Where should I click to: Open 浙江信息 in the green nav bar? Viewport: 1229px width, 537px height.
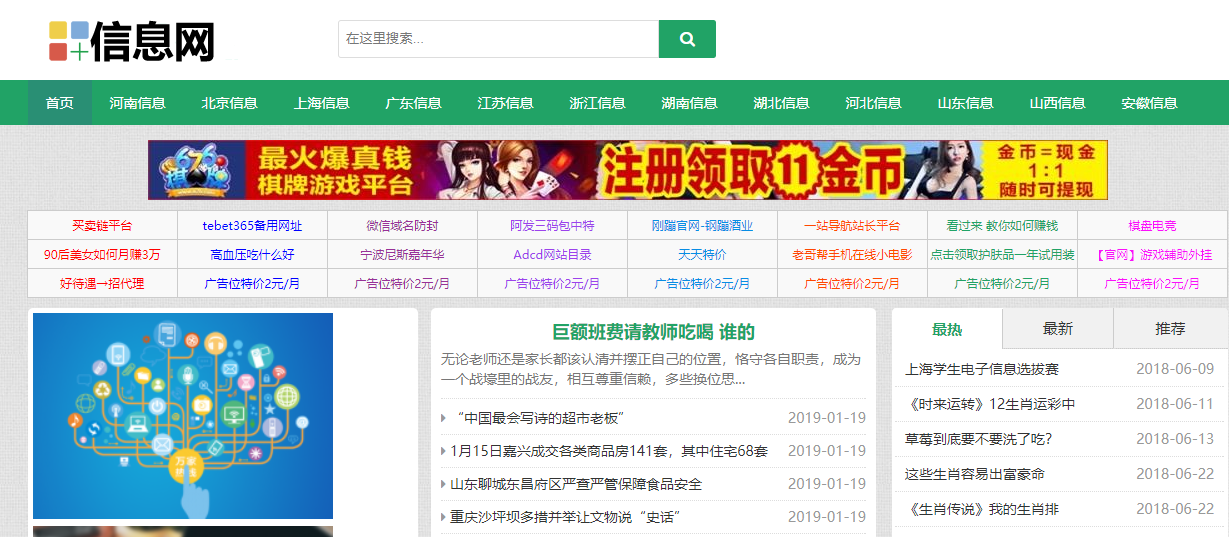[598, 103]
